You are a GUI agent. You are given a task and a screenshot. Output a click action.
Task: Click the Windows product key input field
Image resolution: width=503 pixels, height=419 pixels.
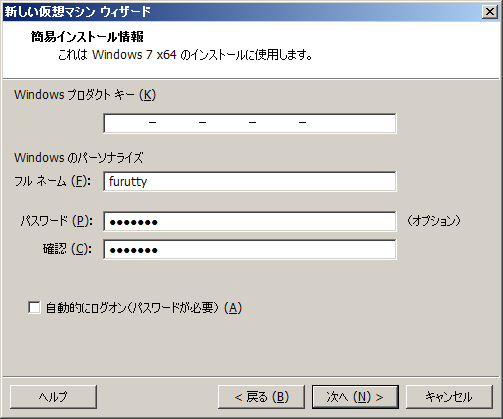(x=250, y=123)
